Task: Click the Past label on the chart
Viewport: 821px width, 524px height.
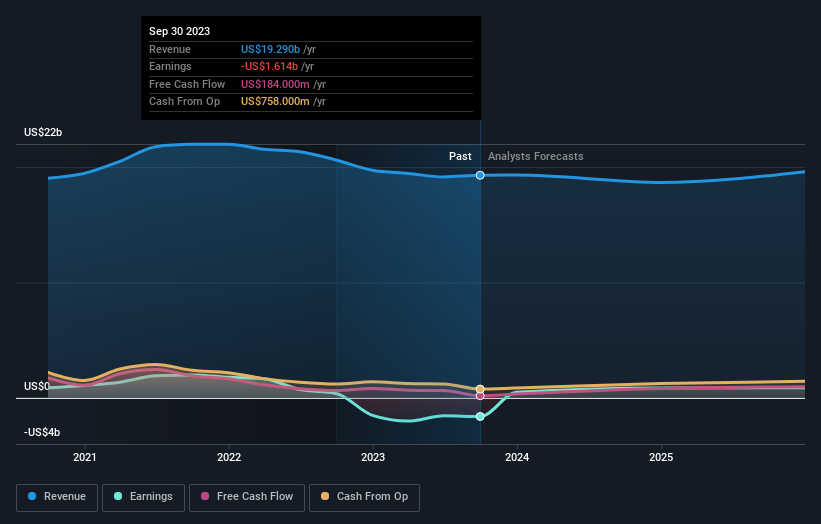Action: [460, 156]
